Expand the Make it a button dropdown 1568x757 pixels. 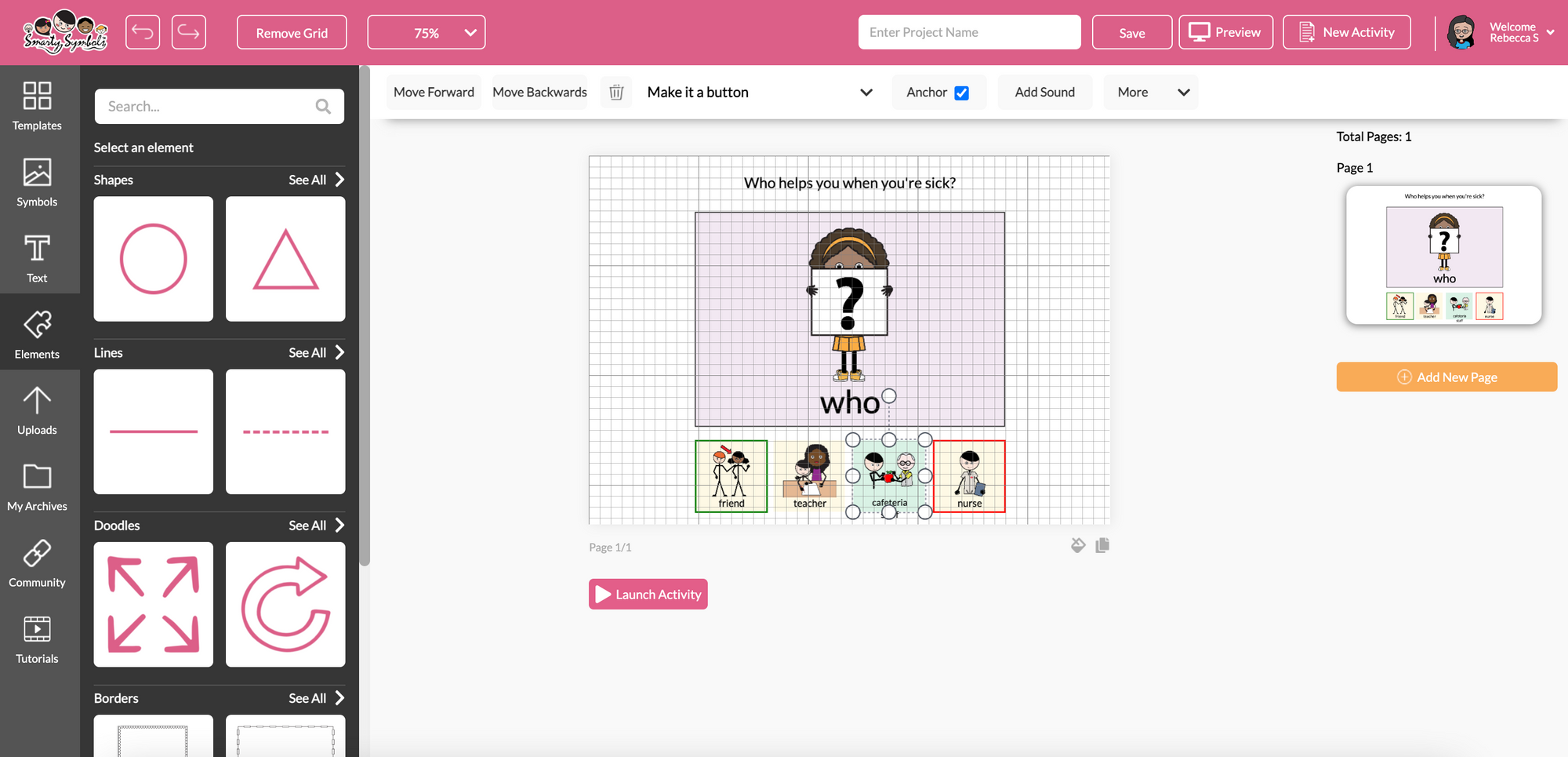coord(866,92)
